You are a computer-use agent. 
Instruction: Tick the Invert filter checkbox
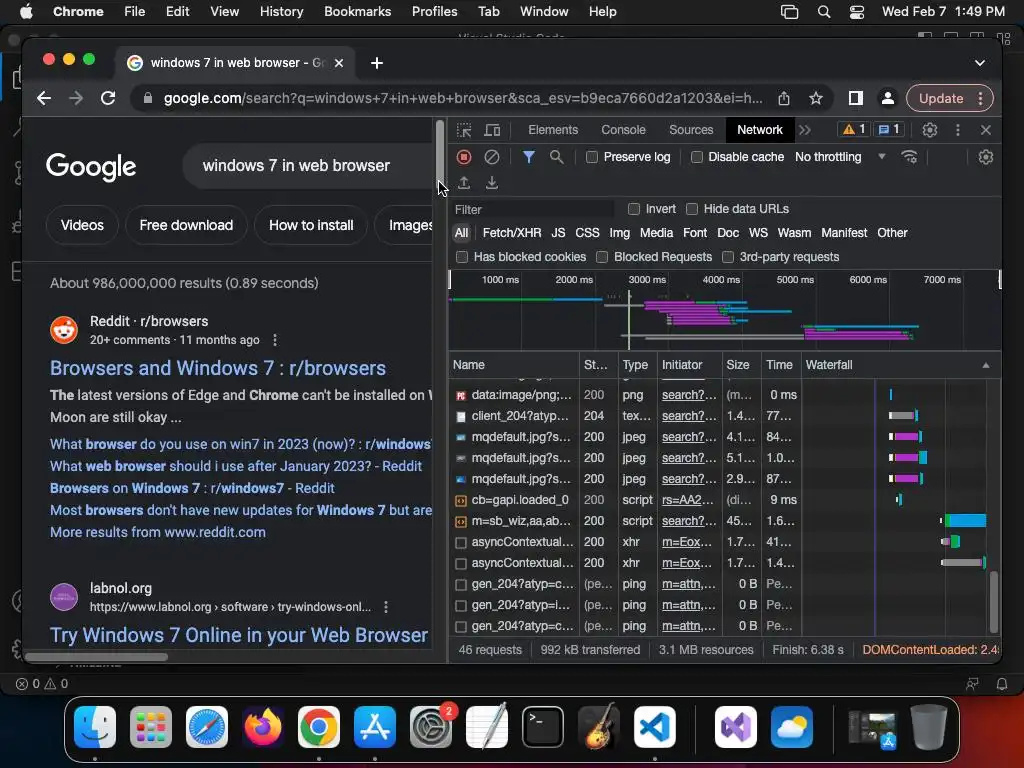(633, 209)
